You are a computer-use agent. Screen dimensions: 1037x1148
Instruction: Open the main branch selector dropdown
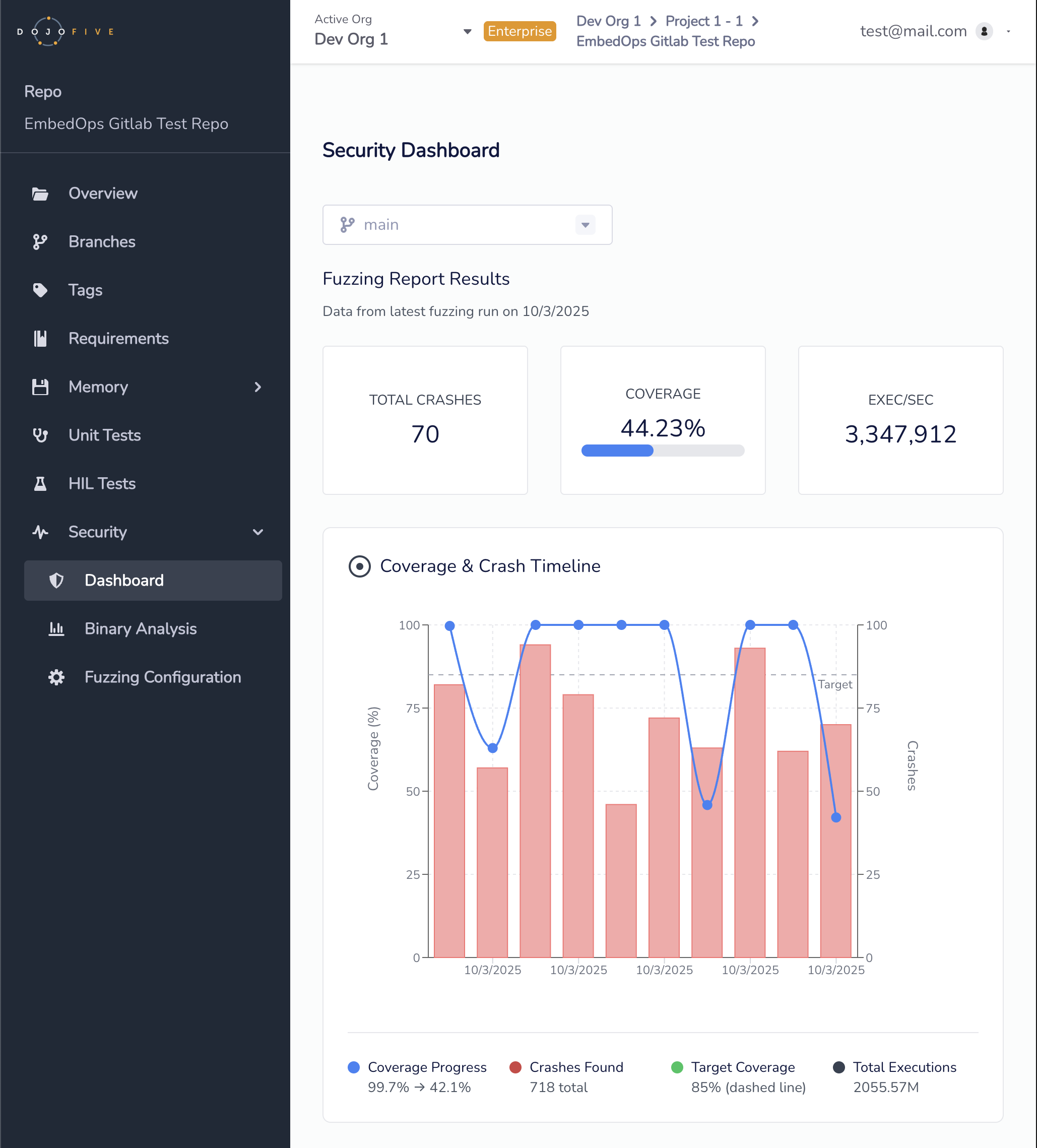(x=585, y=225)
